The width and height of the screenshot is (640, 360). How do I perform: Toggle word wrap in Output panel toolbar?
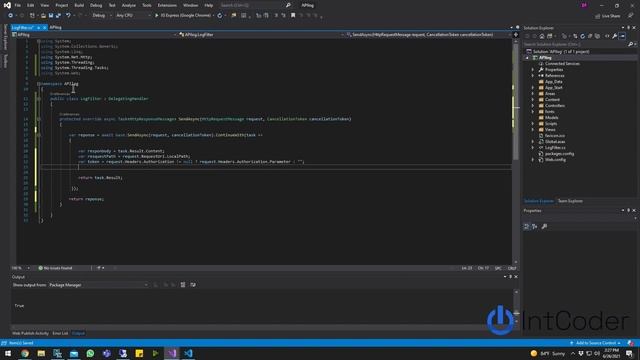pos(193,285)
